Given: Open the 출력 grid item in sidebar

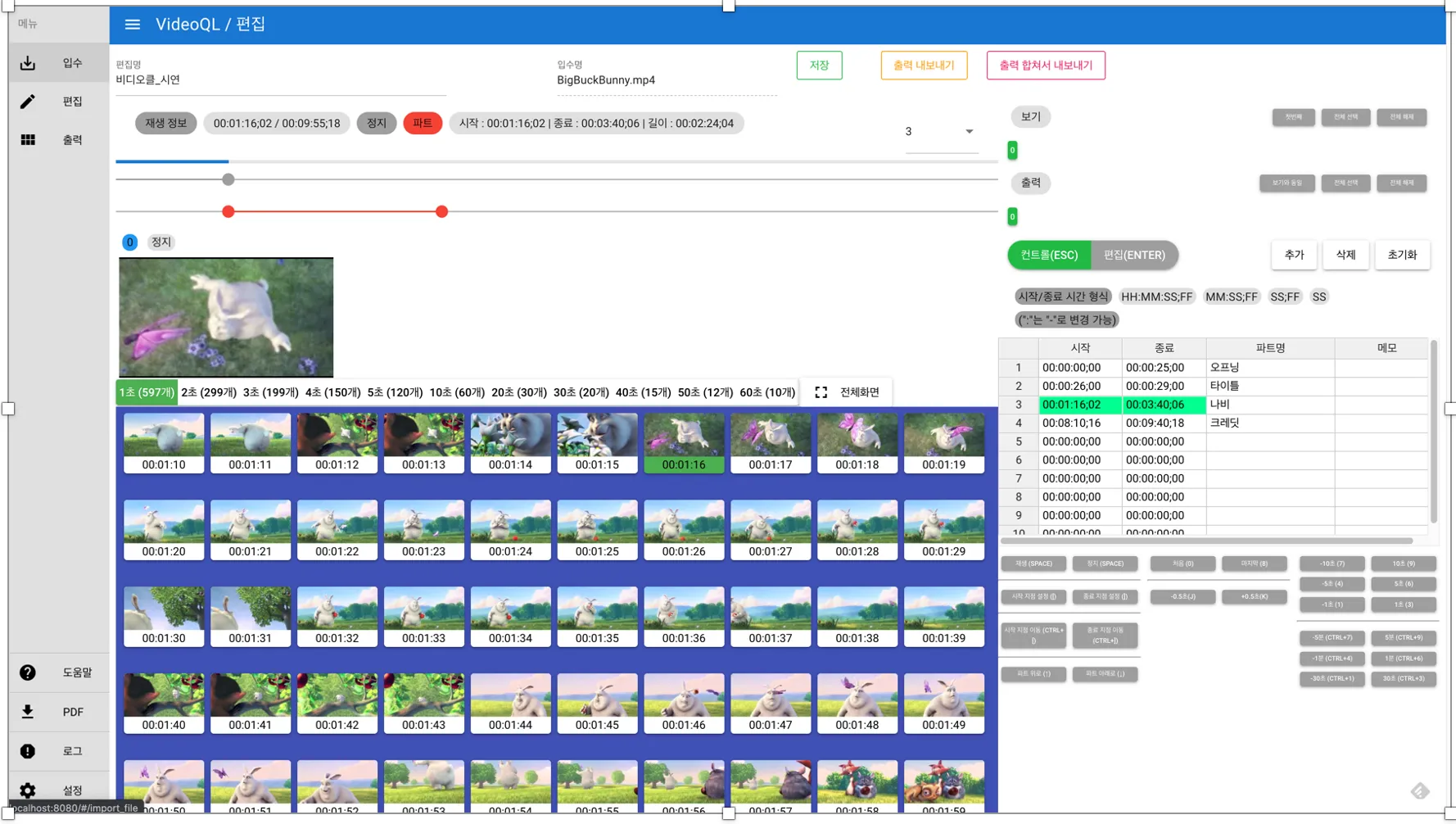Looking at the screenshot, I should click(x=59, y=140).
